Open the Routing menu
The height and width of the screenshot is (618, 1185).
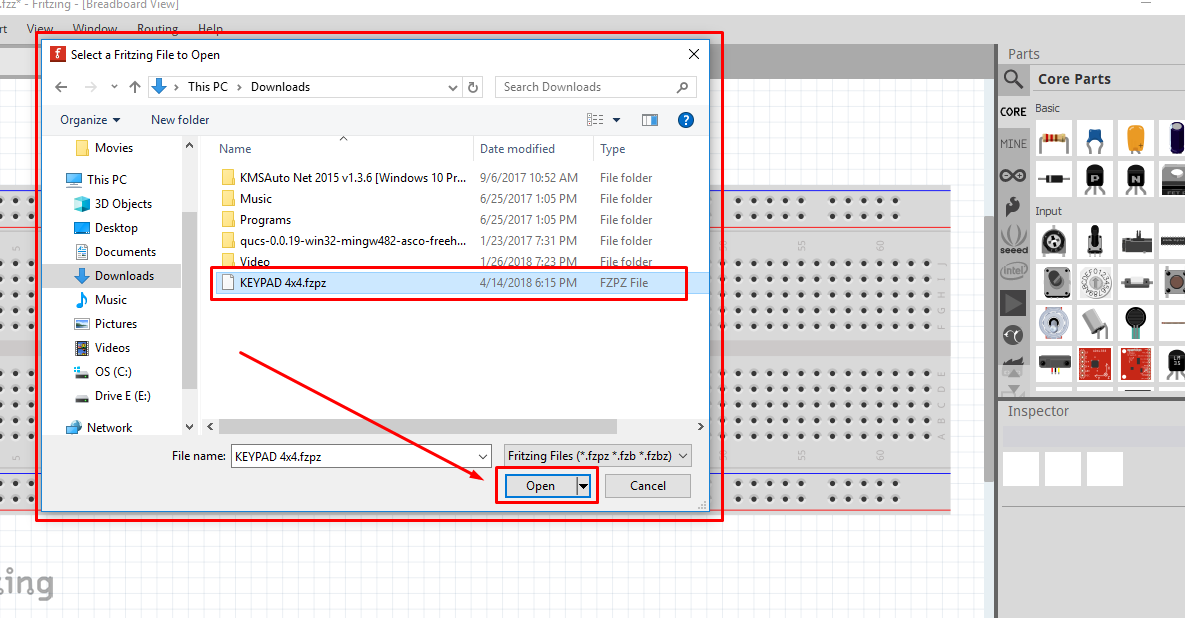pyautogui.click(x=157, y=29)
